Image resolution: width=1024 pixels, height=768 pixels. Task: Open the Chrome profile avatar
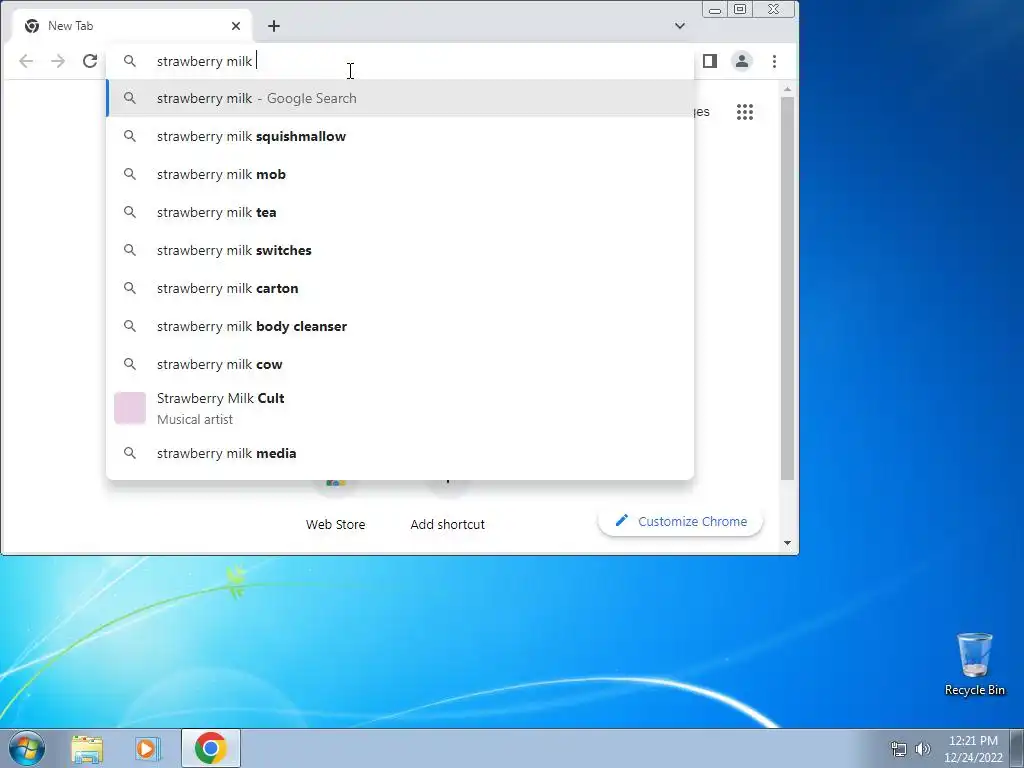point(742,61)
